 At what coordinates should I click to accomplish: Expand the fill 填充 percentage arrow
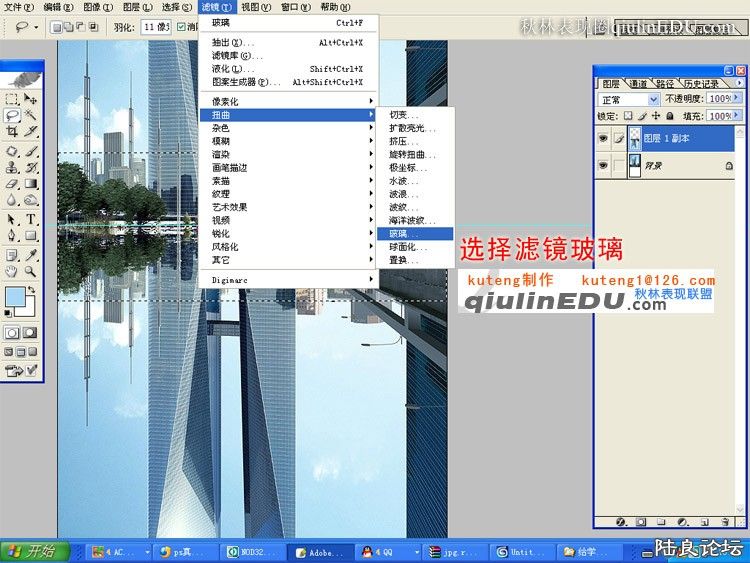(740, 116)
